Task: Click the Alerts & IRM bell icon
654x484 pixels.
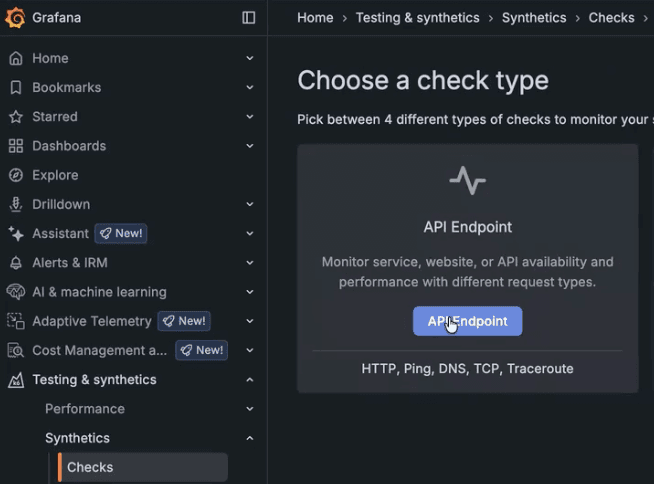Action: click(16, 263)
